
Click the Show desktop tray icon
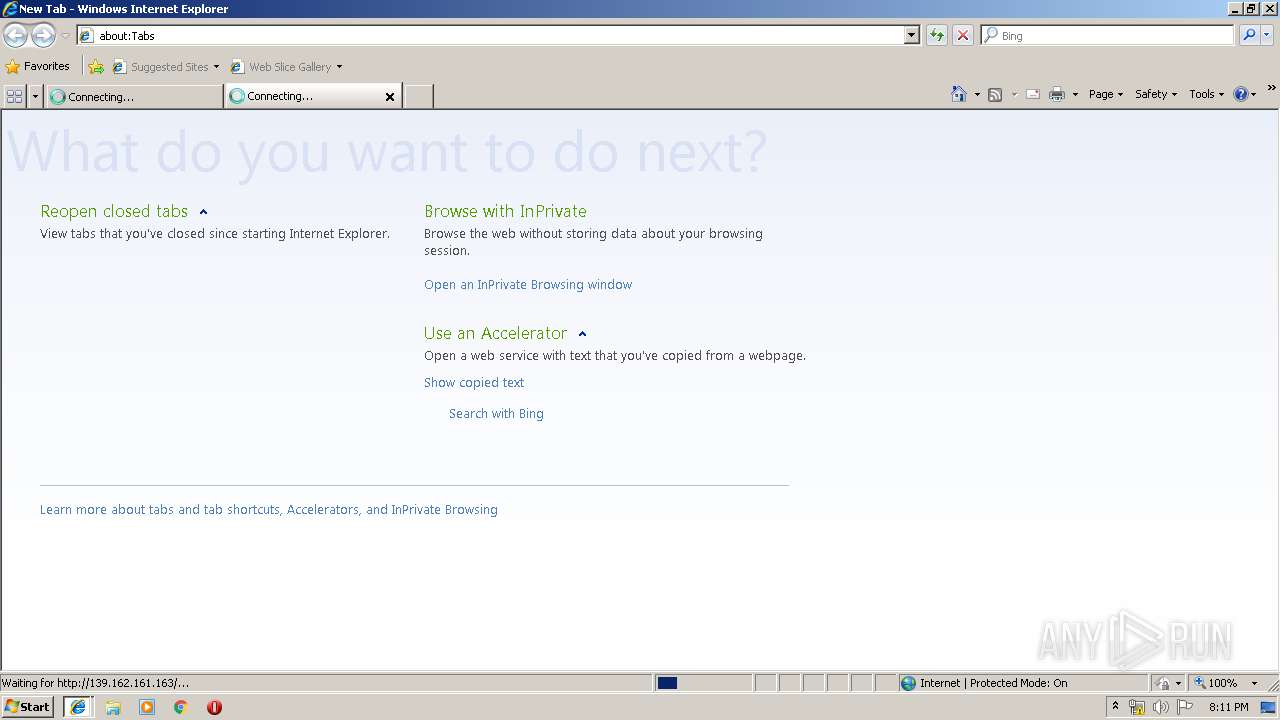click(1268, 707)
